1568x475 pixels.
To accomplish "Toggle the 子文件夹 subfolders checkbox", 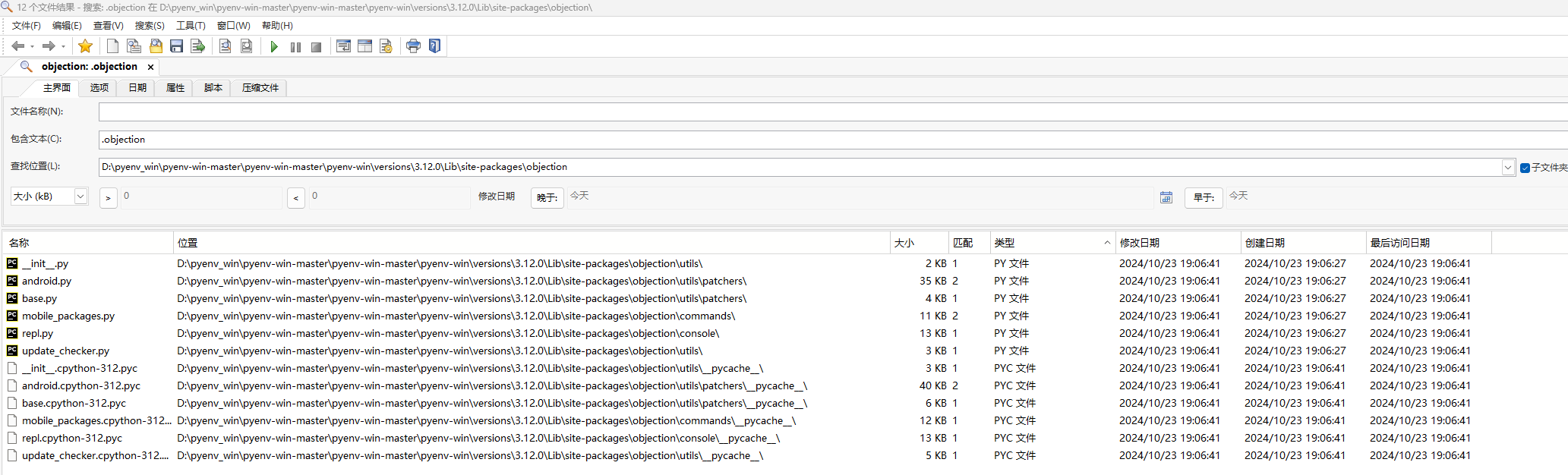I will 1525,168.
